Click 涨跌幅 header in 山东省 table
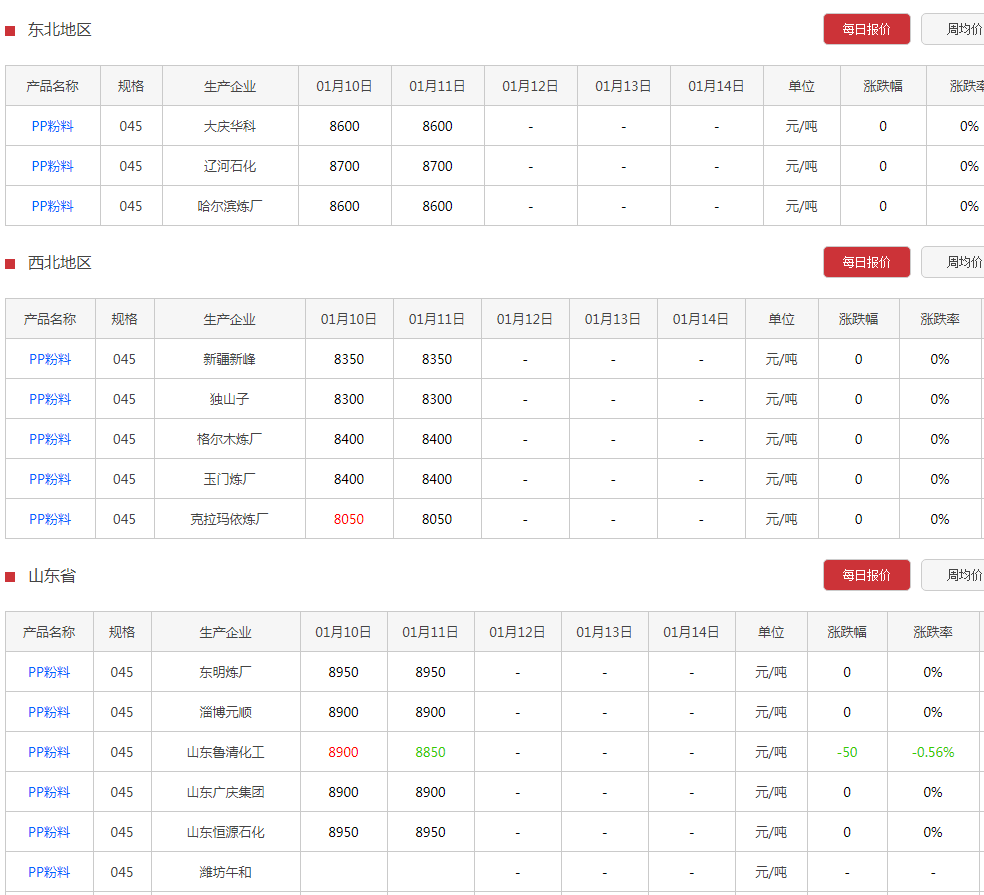984x895 pixels. pos(847,632)
